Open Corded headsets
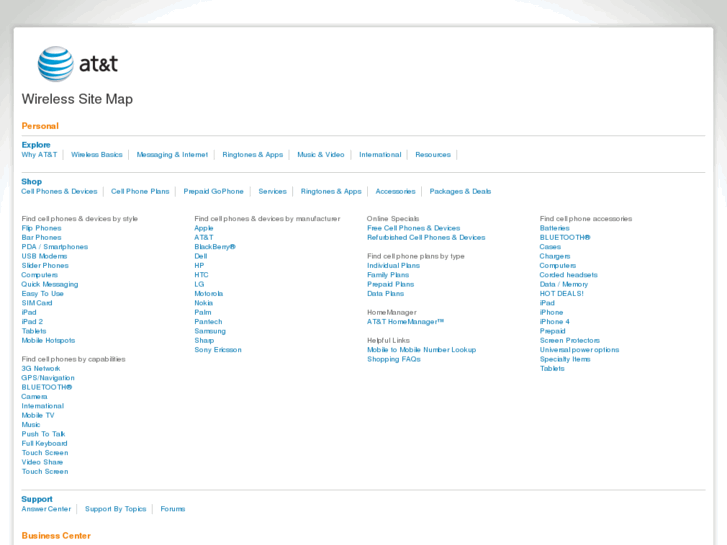The width and height of the screenshot is (727, 545). (x=568, y=275)
